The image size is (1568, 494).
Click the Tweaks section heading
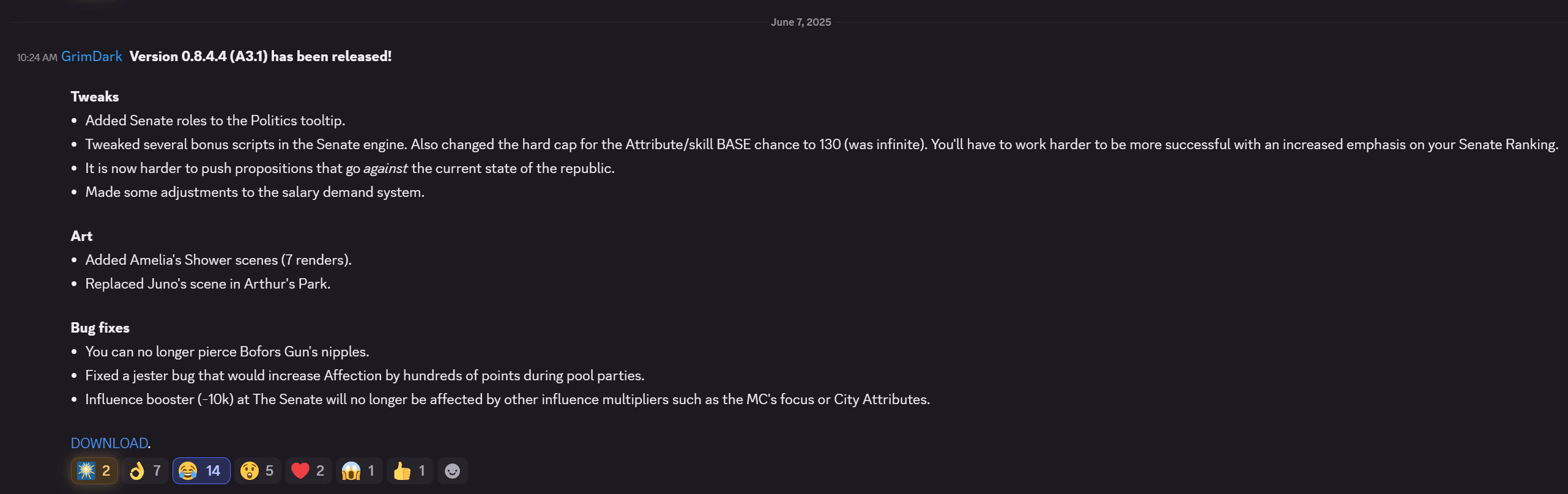(95, 97)
